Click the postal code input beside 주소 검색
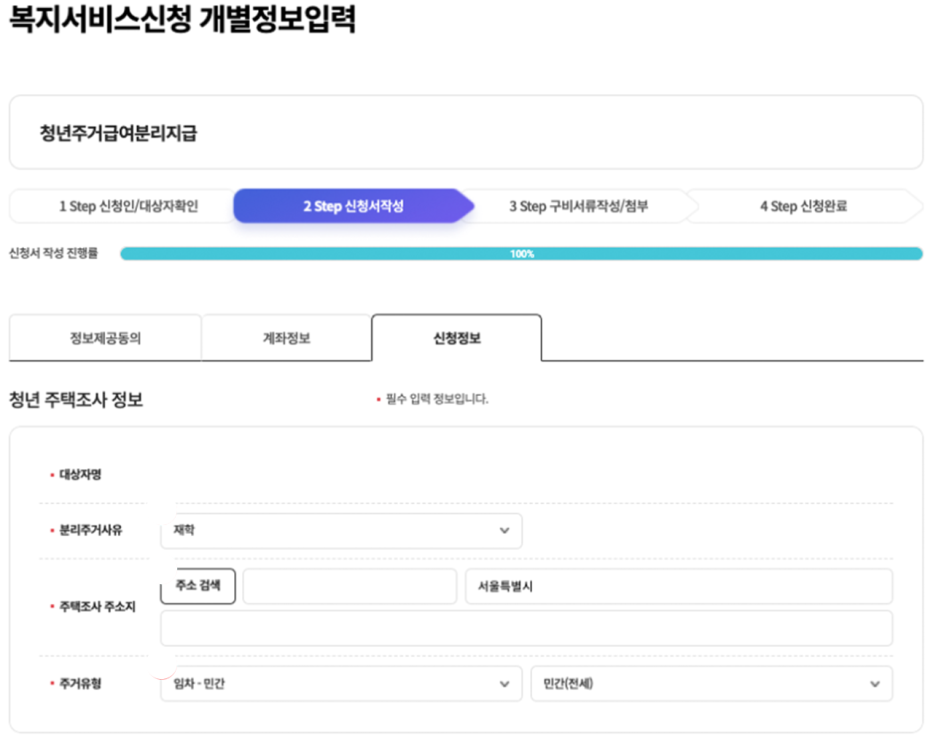 pos(350,586)
